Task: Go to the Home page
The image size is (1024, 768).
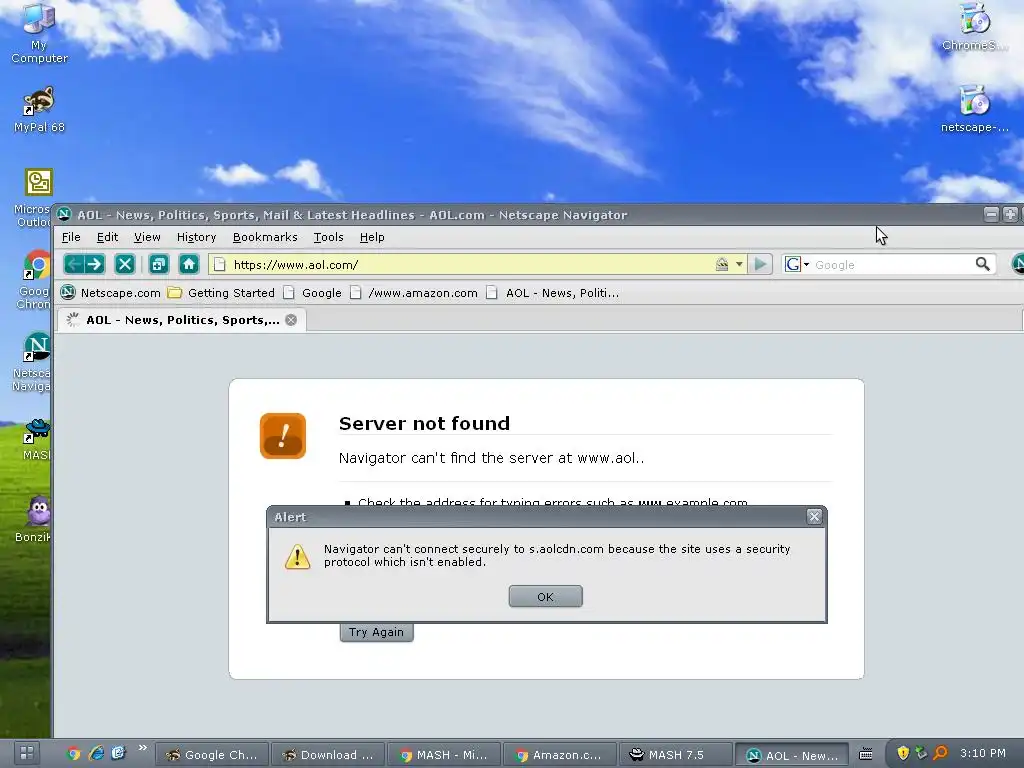Action: point(189,264)
